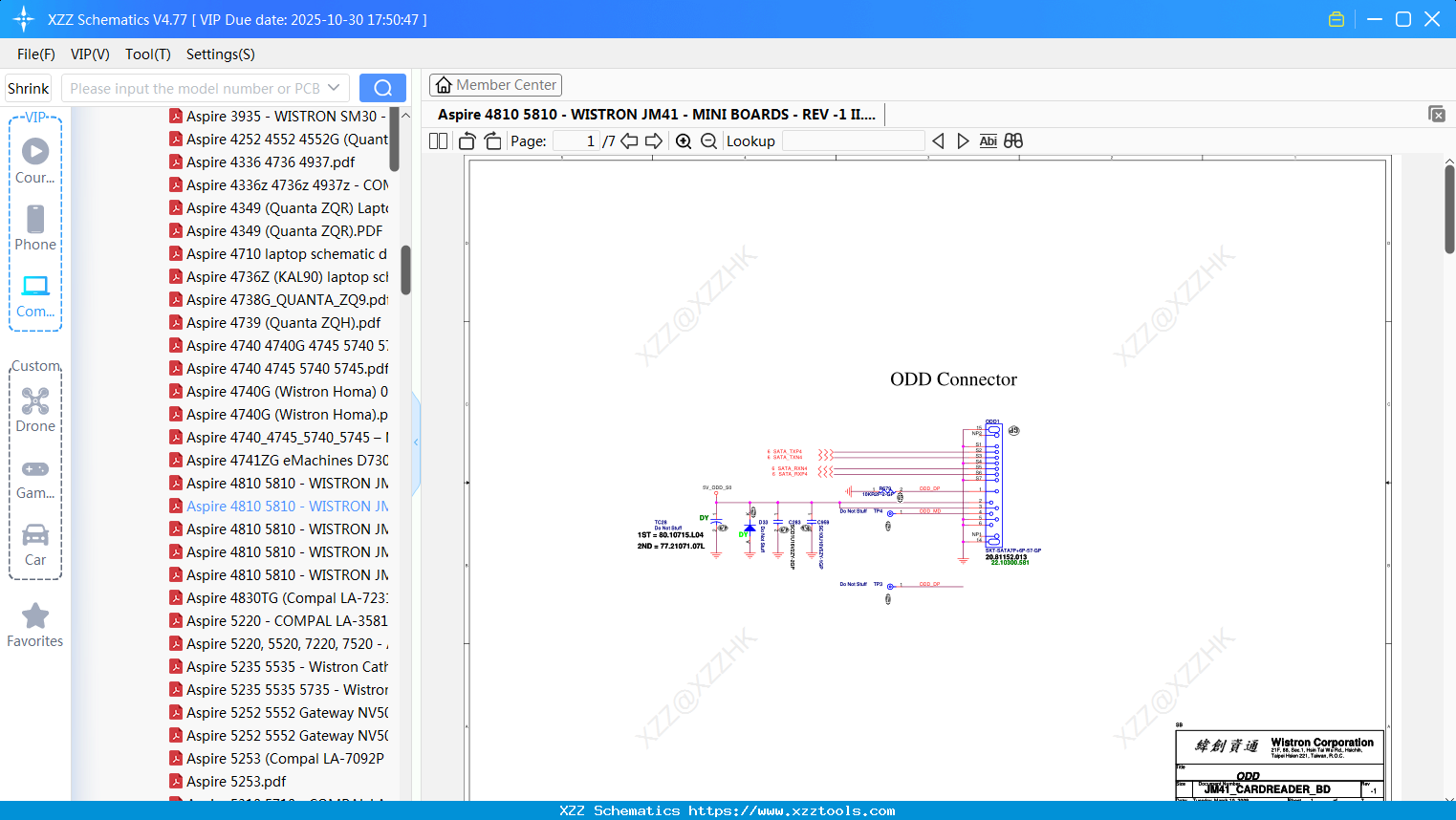1456x820 pixels.
Task: Toggle the two-page split view
Action: (x=439, y=141)
